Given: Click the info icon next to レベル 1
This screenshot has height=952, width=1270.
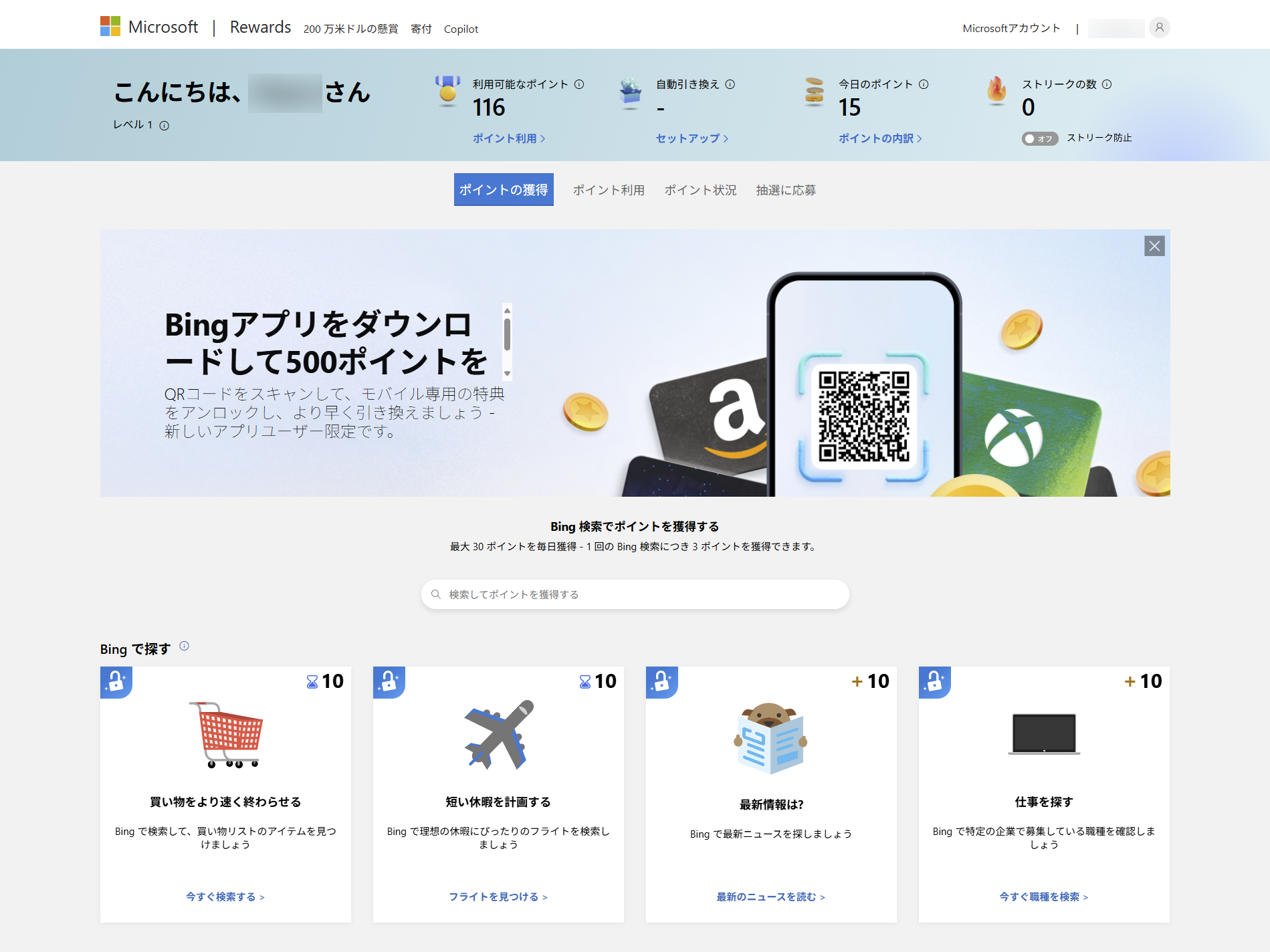Looking at the screenshot, I should (x=165, y=126).
